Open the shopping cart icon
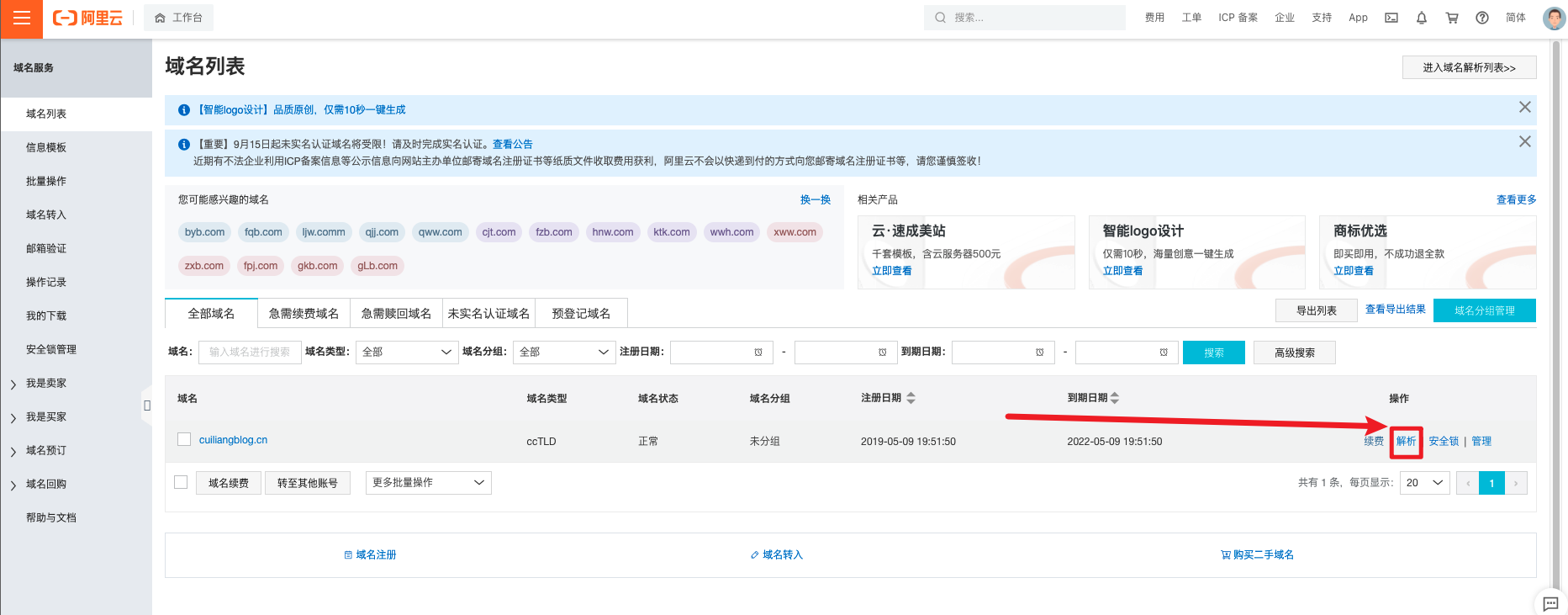The height and width of the screenshot is (615, 1568). [1452, 18]
